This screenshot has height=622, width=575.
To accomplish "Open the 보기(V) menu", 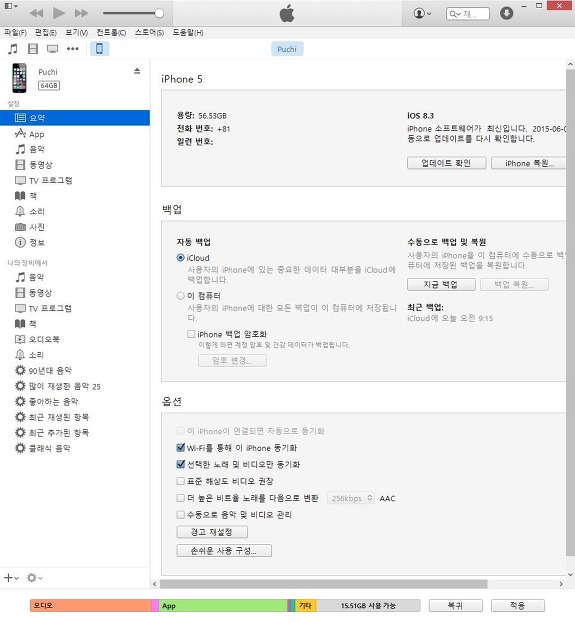I will pos(77,33).
